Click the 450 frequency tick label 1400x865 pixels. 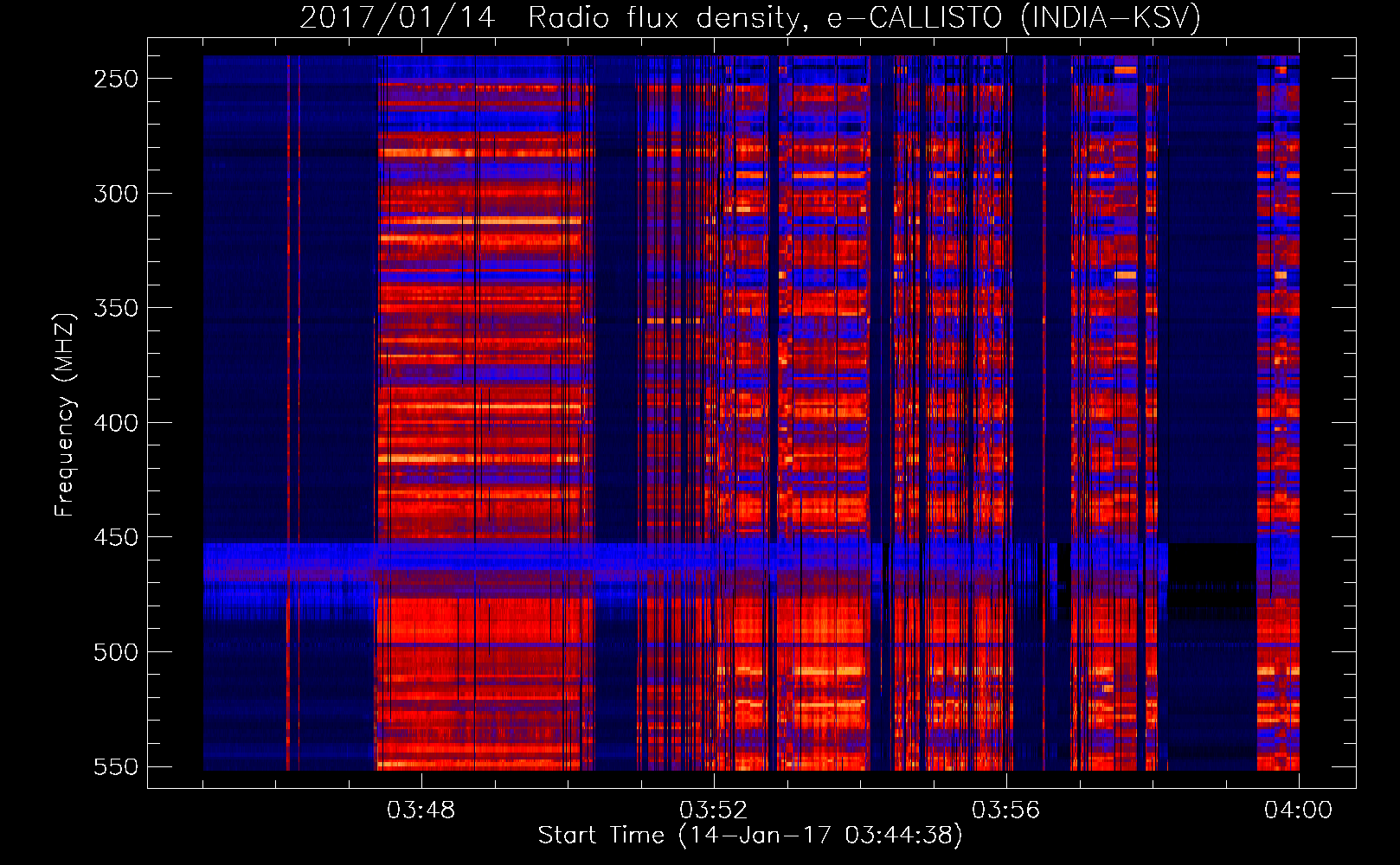[x=116, y=537]
